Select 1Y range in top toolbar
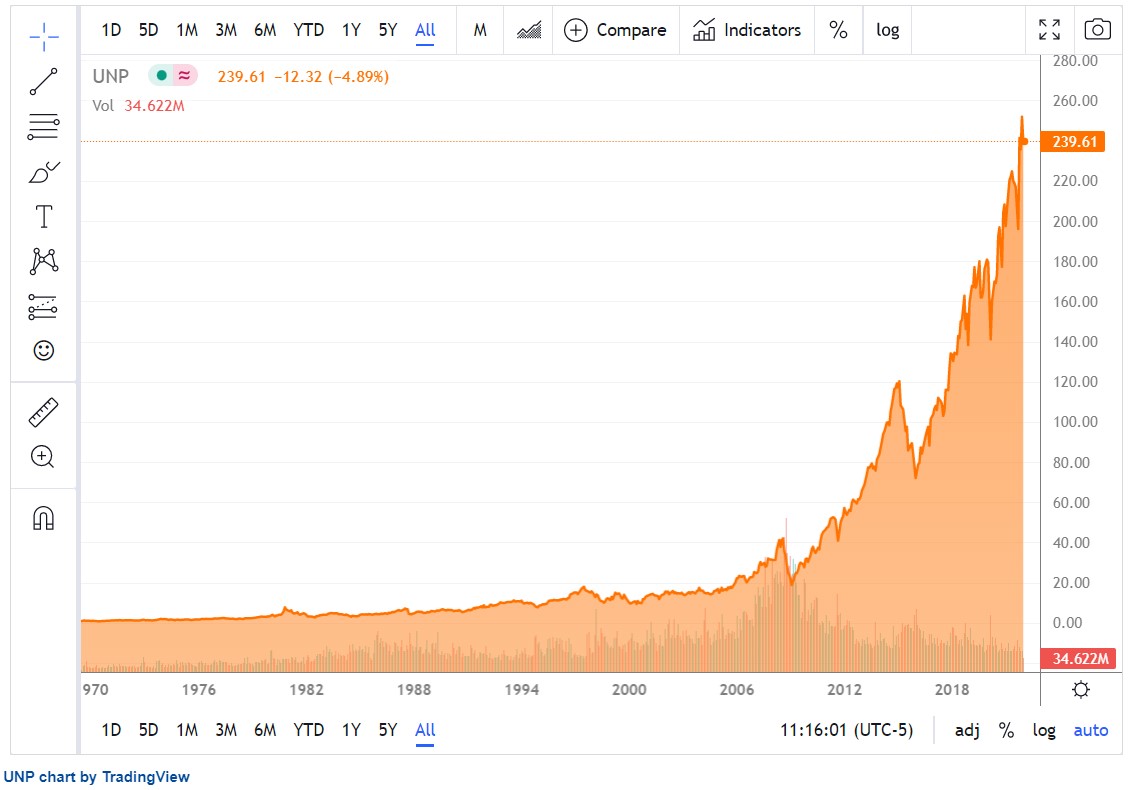Viewport: 1134px width, 790px height. [351, 30]
